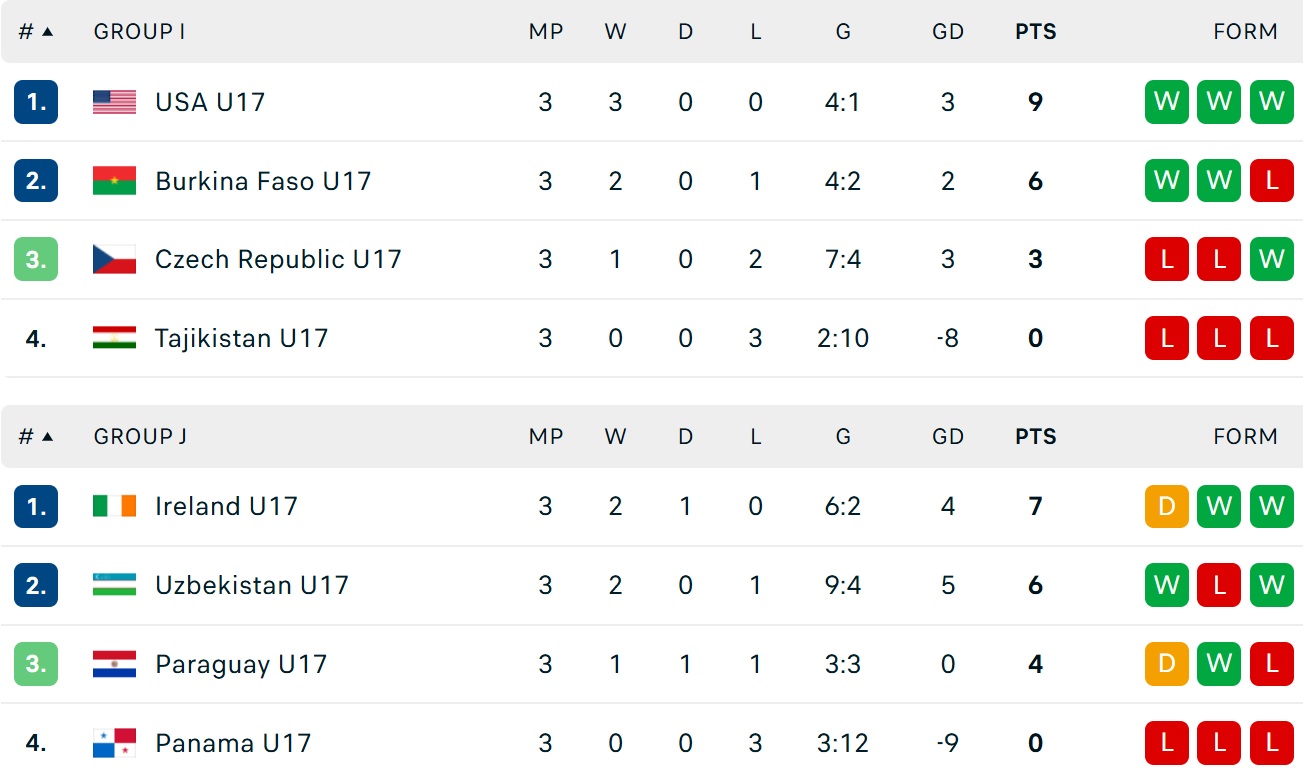The width and height of the screenshot is (1303, 776).
Task: Click the Uzbekistan flag icon
Action: click(x=114, y=585)
